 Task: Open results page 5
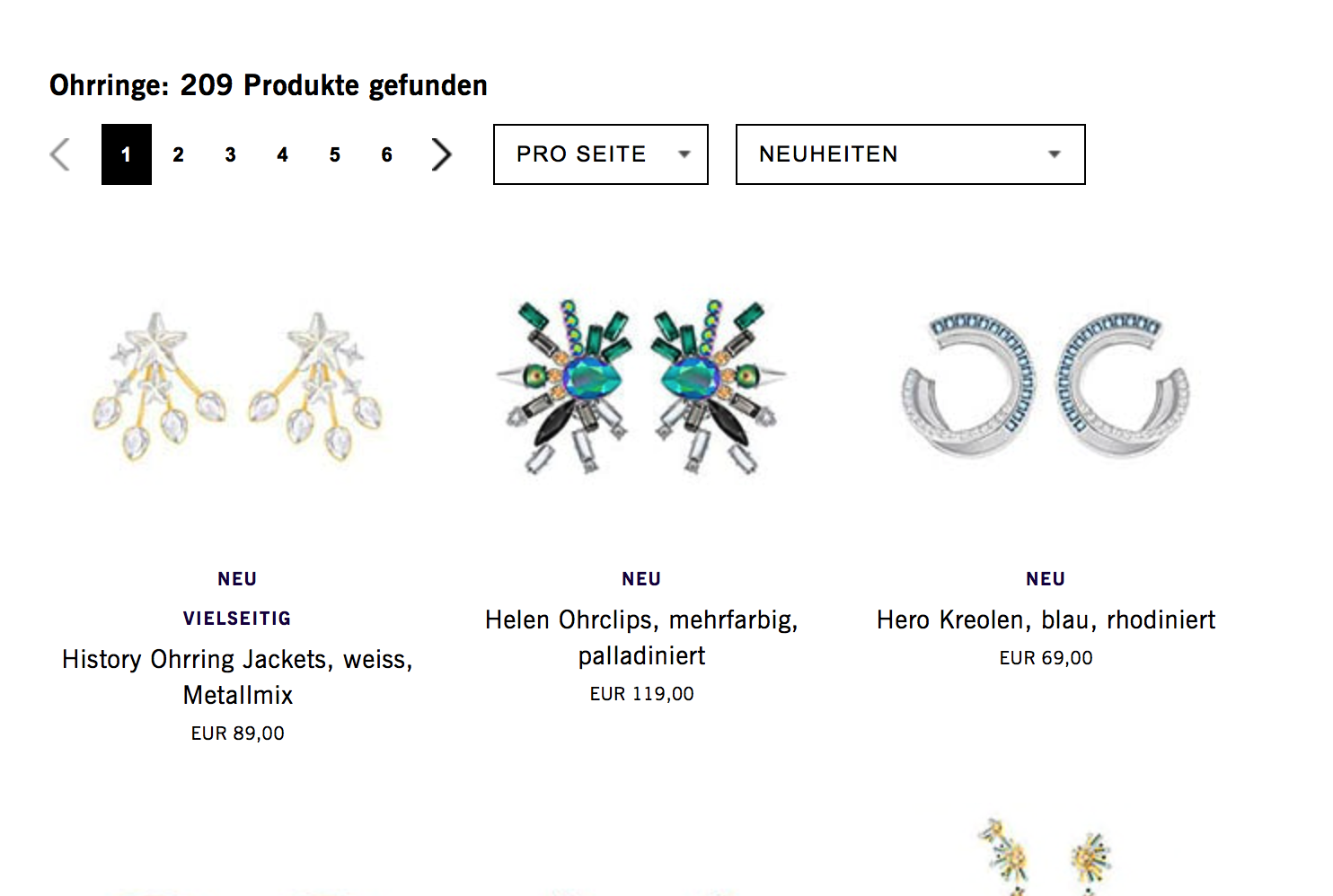335,154
